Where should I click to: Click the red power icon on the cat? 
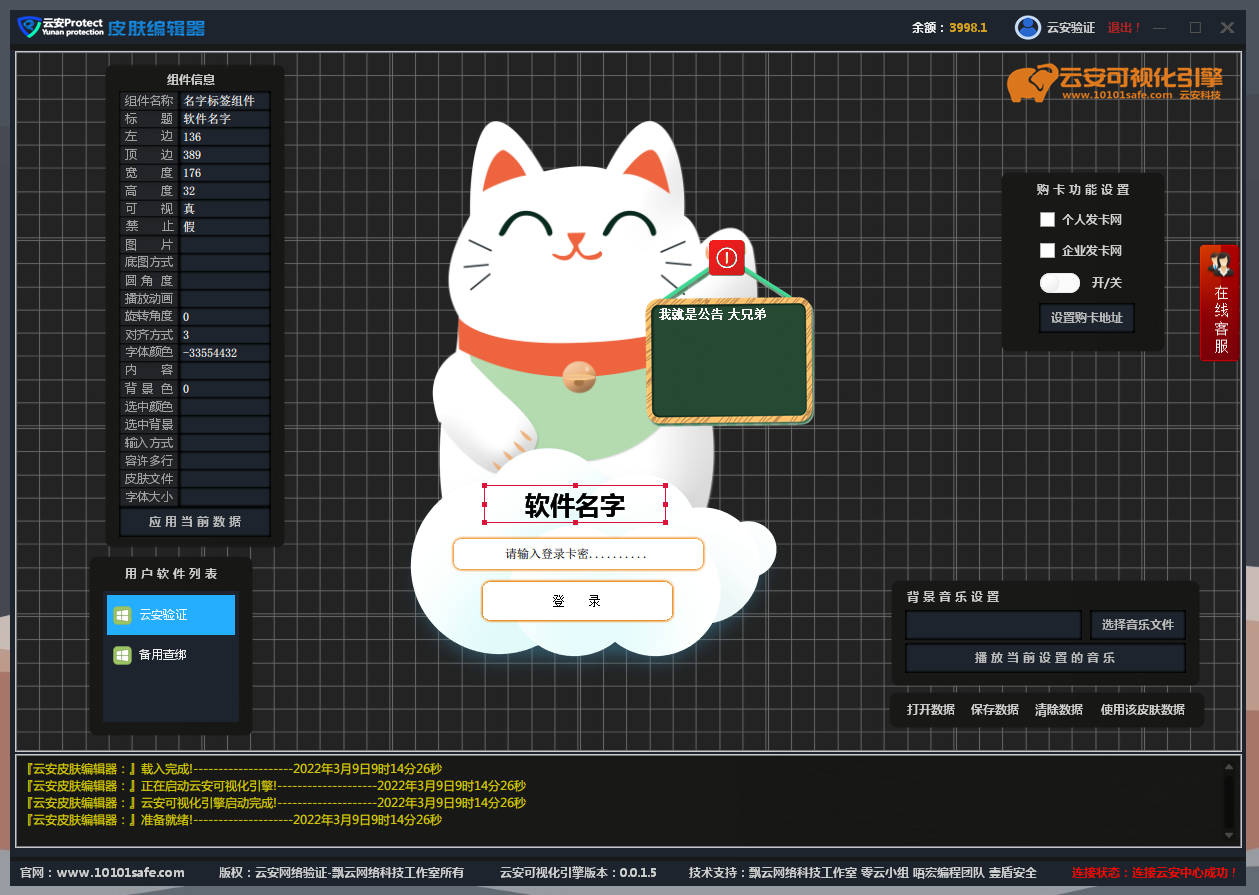(x=726, y=257)
